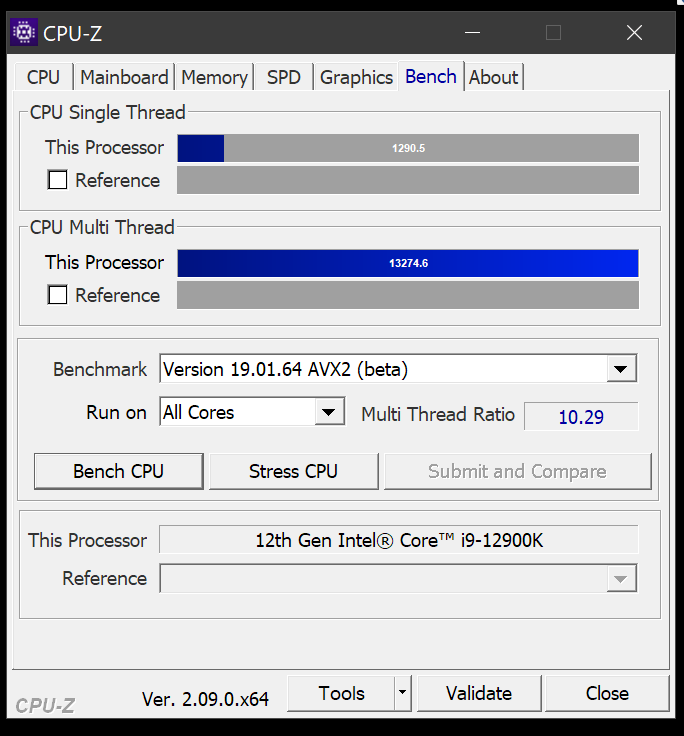This screenshot has width=684, height=736.
Task: Open the Graphics tab
Action: 356,77
